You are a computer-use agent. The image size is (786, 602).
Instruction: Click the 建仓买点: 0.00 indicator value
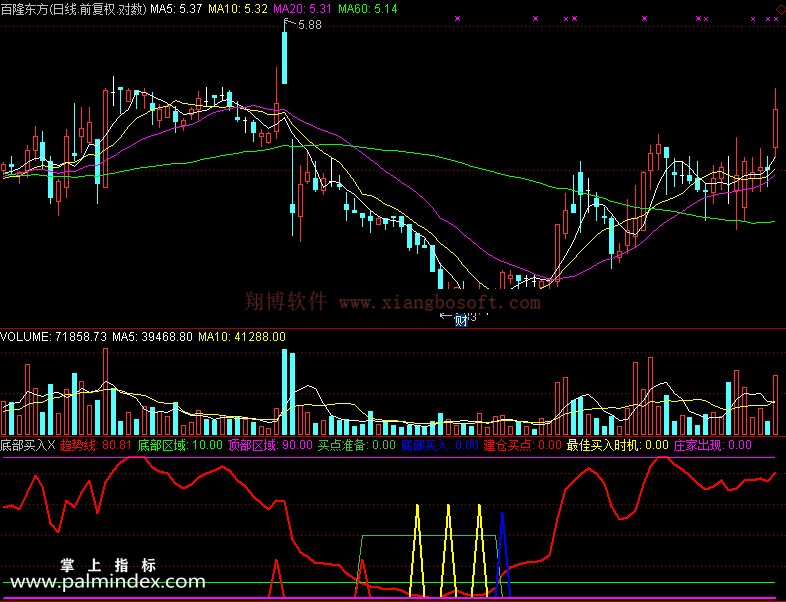[x=522, y=445]
